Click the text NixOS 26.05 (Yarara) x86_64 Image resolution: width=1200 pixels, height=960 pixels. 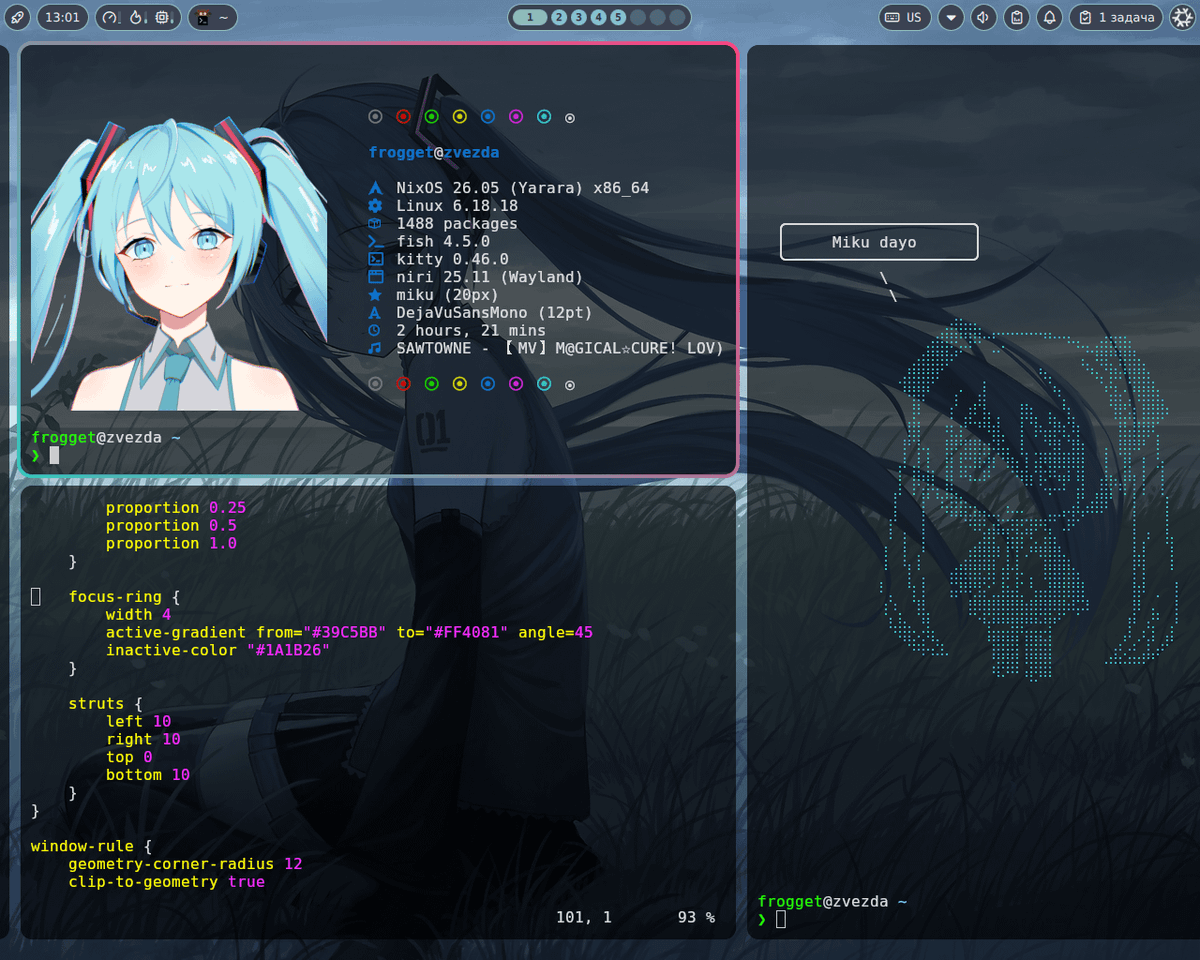pos(523,188)
